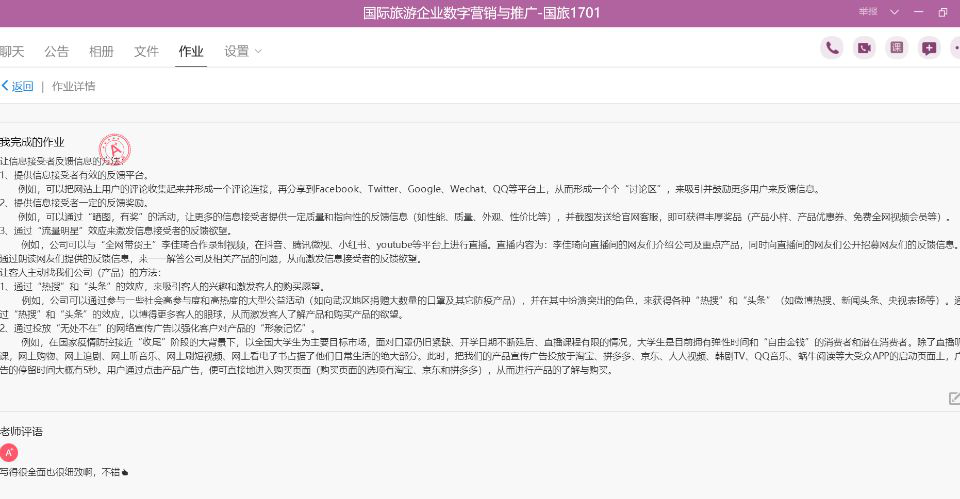
Task: Switch to the 聊天 tab
Action: [x=12, y=51]
